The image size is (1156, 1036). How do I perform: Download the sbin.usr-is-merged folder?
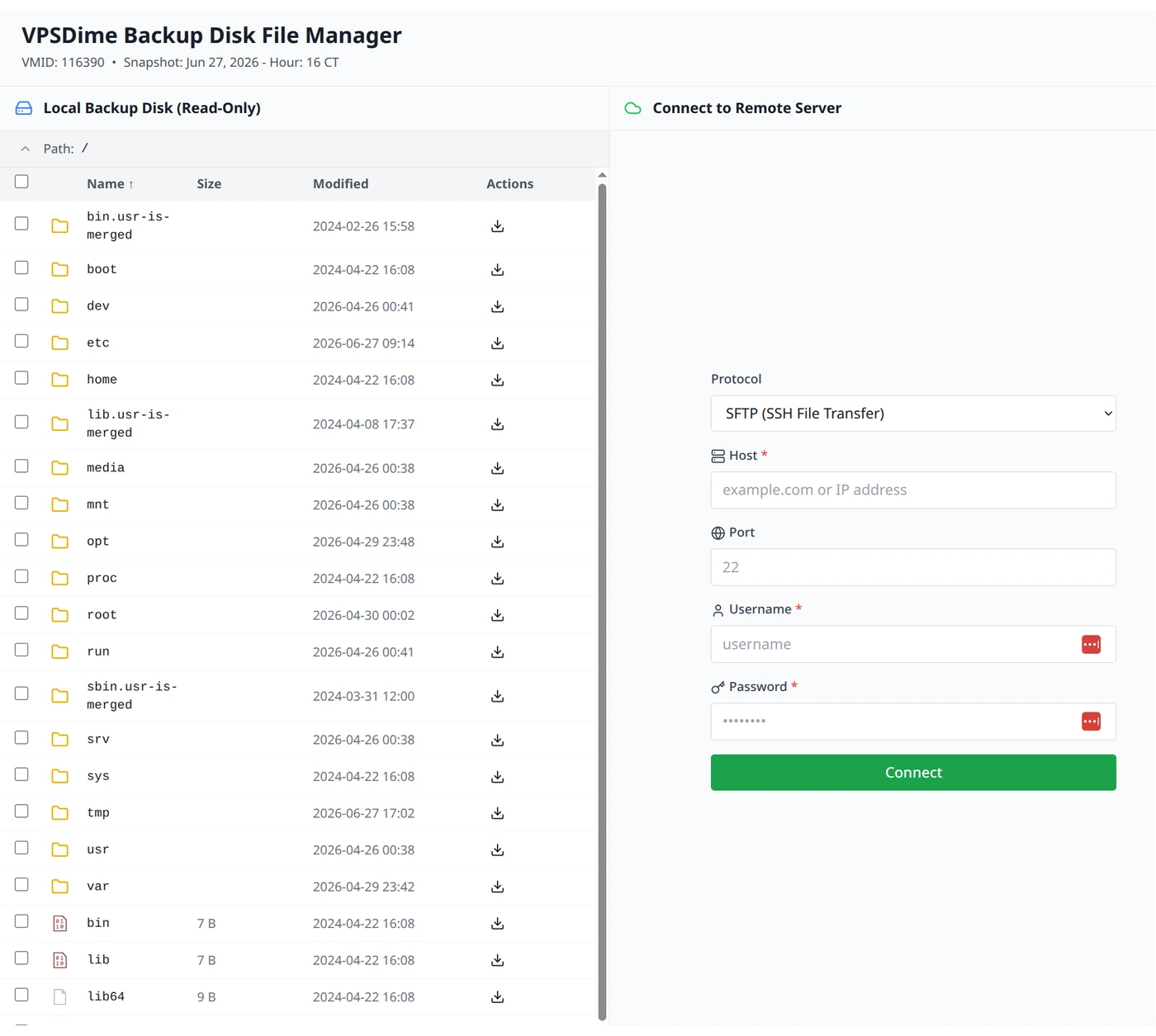[x=497, y=696]
